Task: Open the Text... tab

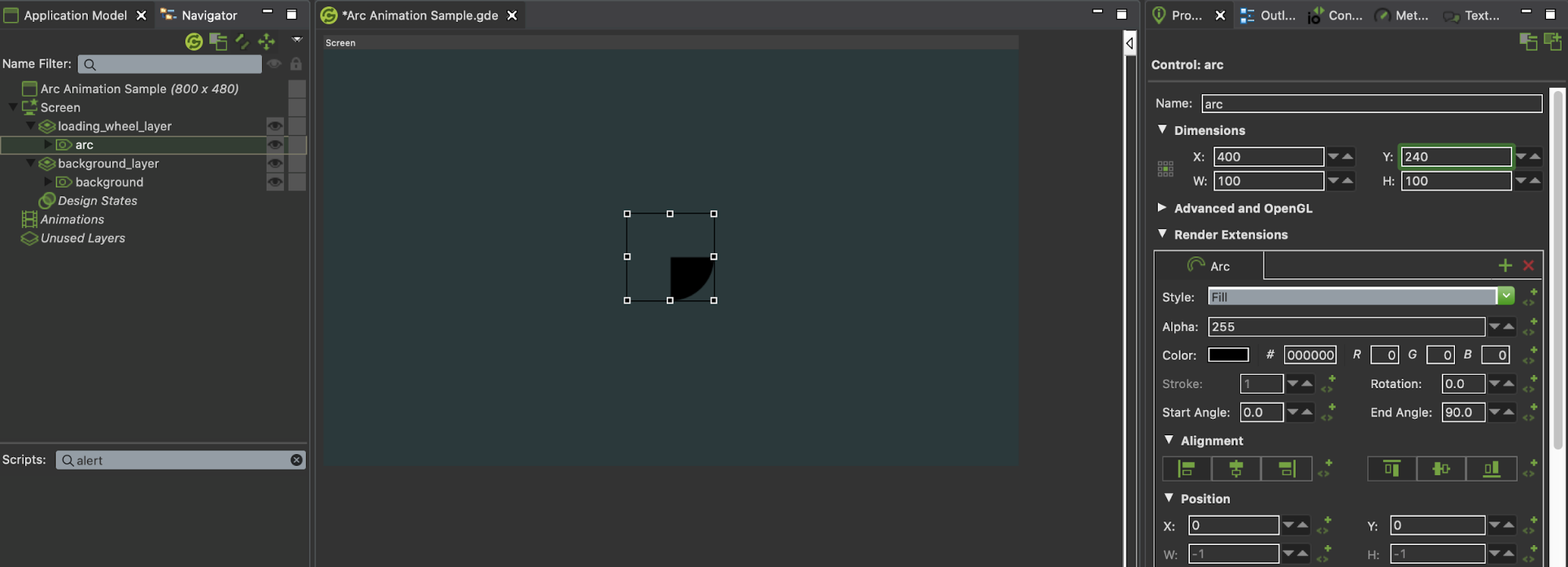Action: point(1472,15)
